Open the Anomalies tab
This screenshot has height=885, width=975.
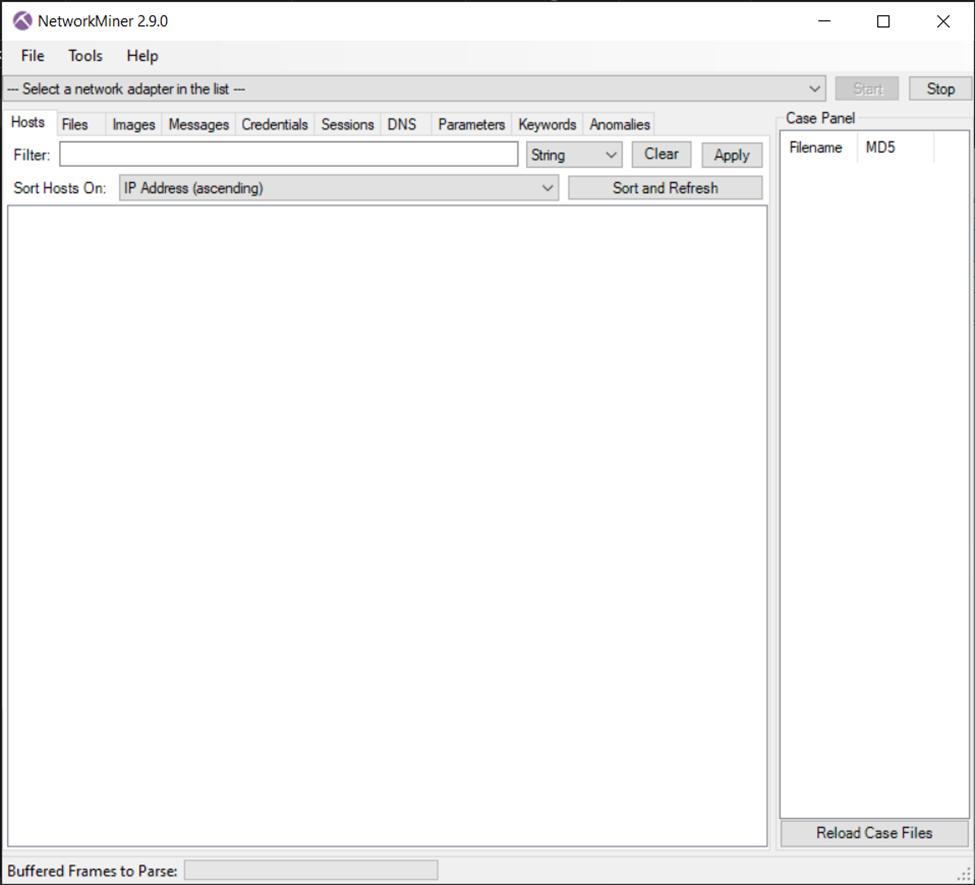click(619, 125)
